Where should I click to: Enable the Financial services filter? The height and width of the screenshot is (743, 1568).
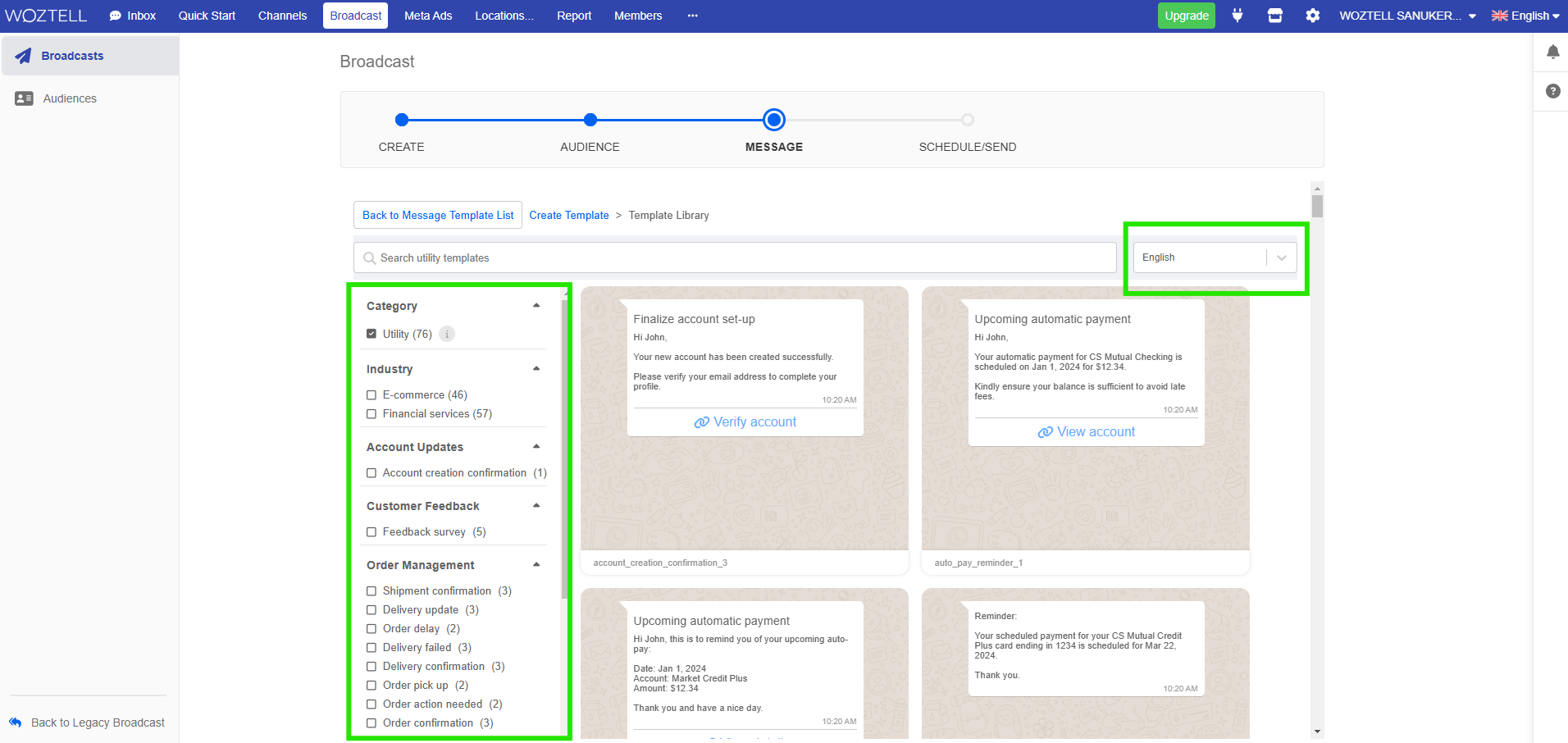pyautogui.click(x=371, y=414)
